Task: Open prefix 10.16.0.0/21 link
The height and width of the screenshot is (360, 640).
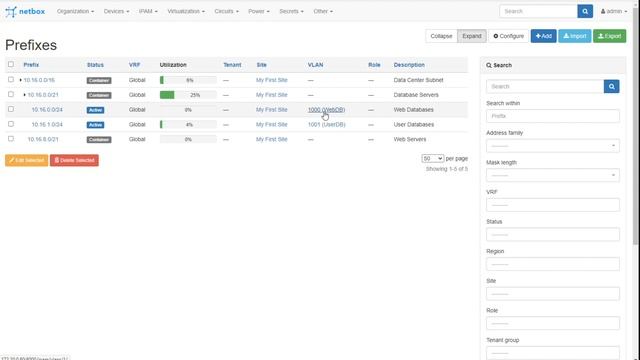Action: pyautogui.click(x=43, y=95)
